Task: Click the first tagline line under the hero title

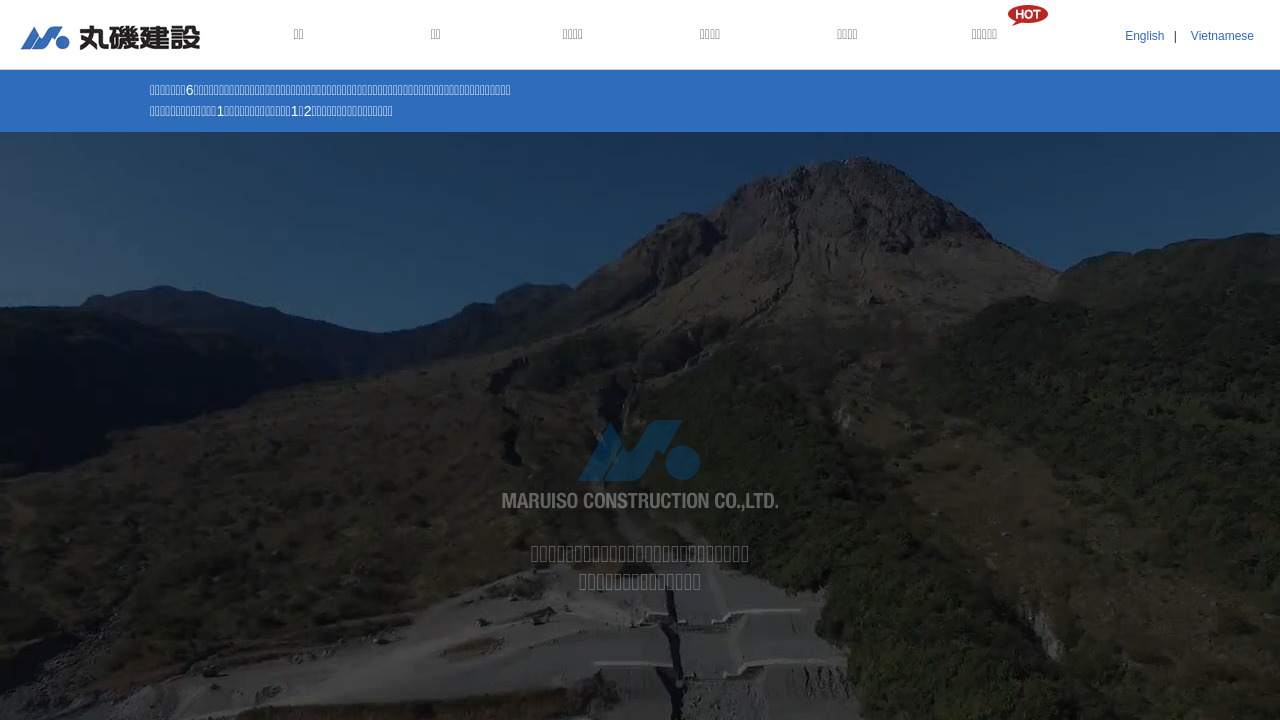Action: [x=639, y=554]
